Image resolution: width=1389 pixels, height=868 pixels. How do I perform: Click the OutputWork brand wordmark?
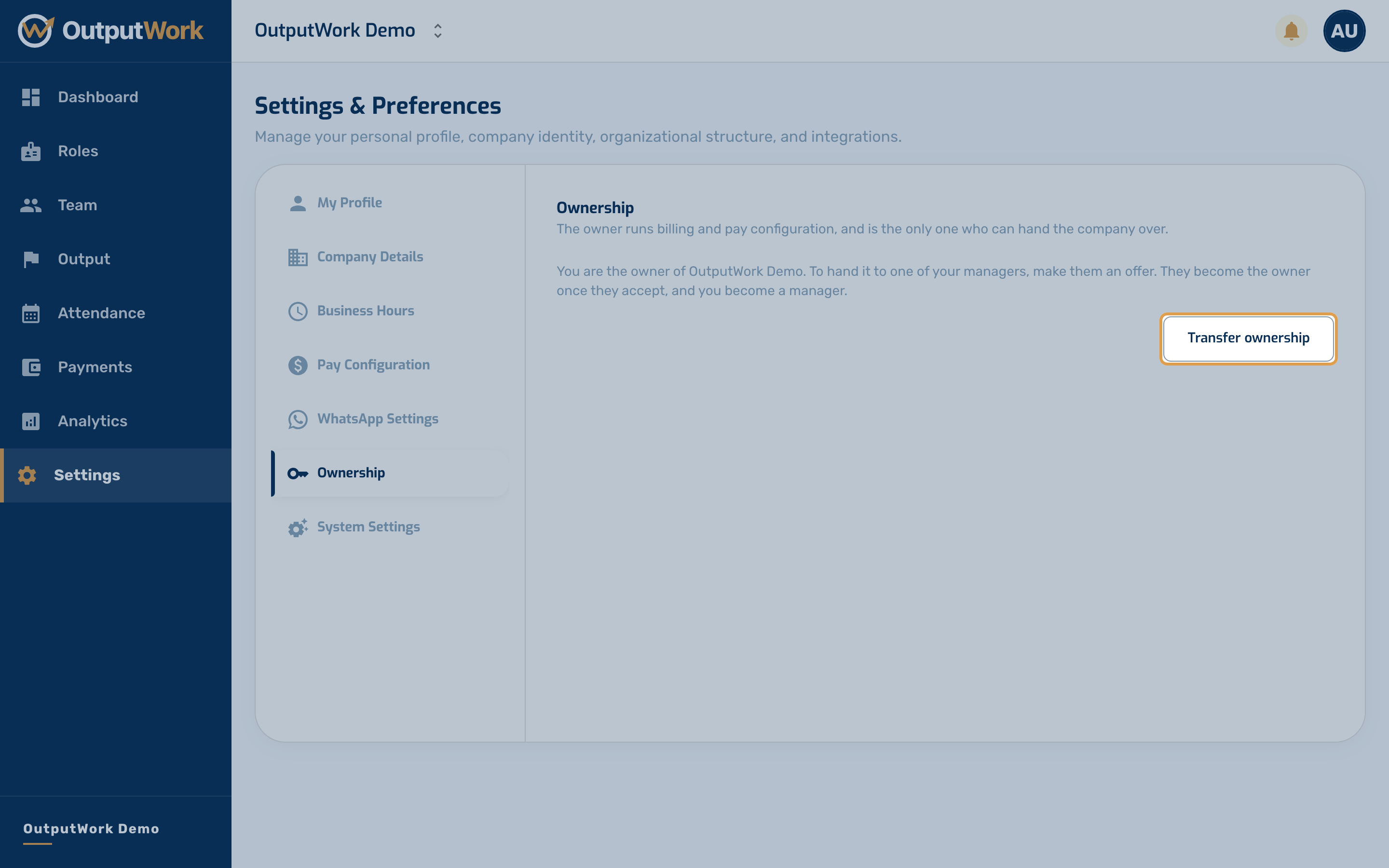(133, 31)
